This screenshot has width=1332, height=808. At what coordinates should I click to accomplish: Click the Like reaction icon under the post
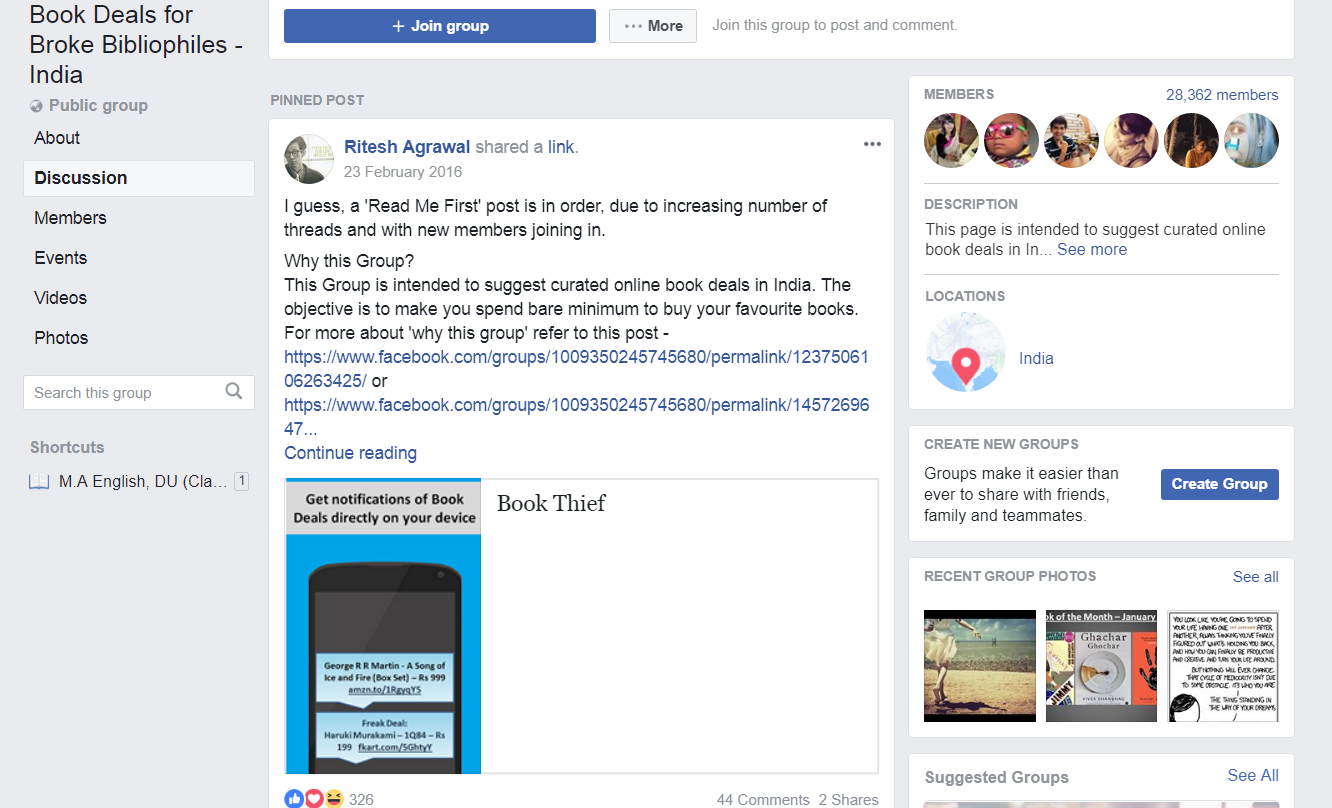(294, 799)
